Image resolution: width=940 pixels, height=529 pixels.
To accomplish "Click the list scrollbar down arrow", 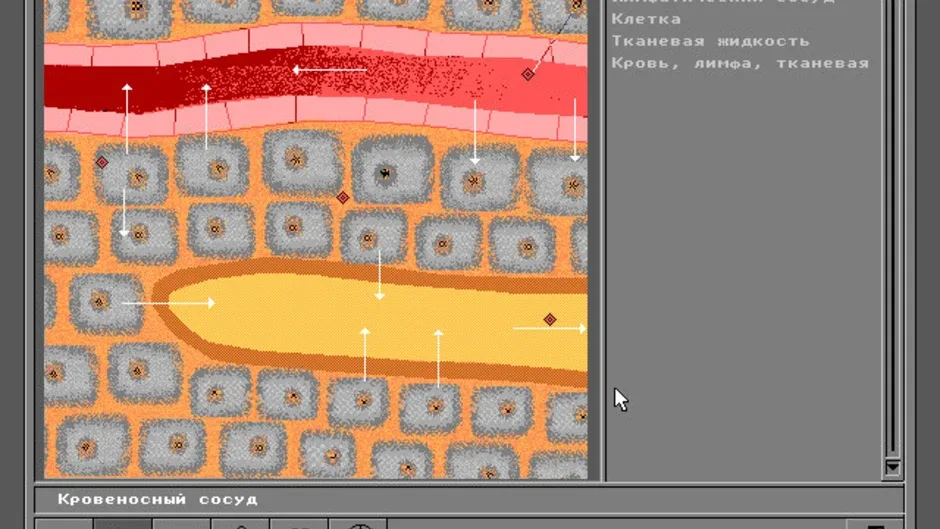I will pos(892,467).
